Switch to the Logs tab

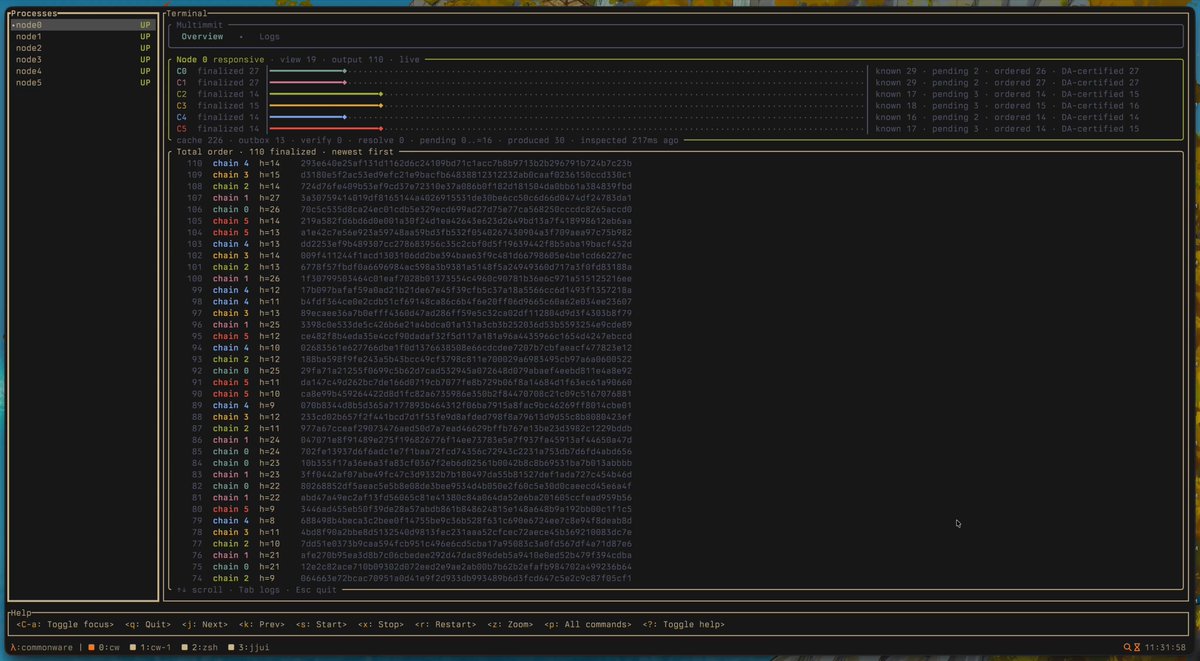(270, 37)
